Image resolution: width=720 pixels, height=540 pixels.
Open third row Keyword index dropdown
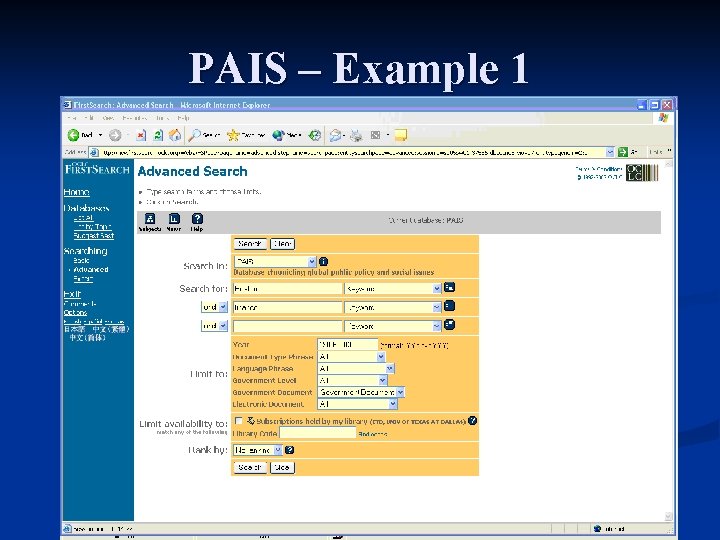pyautogui.click(x=436, y=326)
